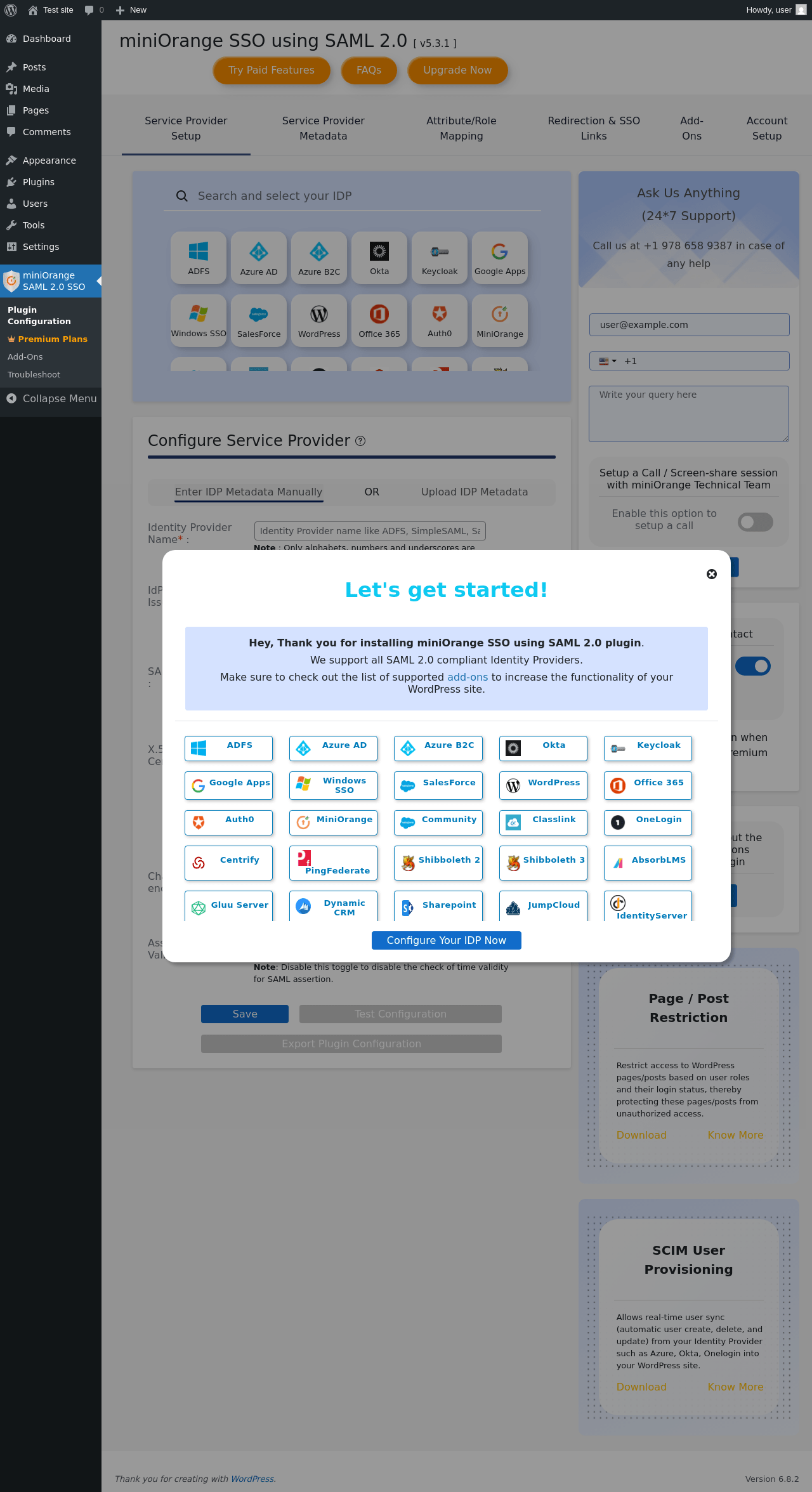Select ADFS tile in the IDP search grid
The height and width of the screenshot is (1492, 812).
click(x=199, y=258)
